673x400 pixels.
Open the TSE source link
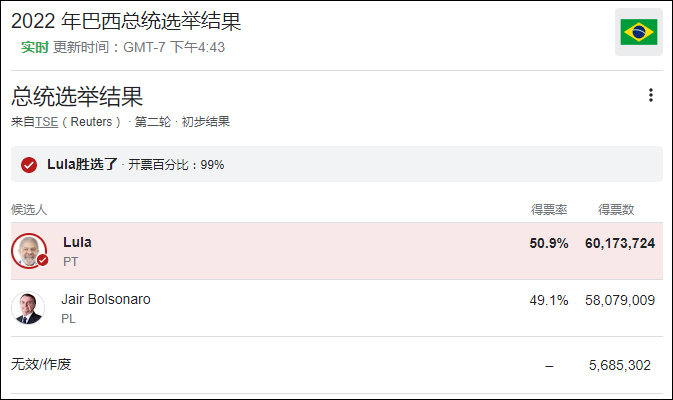click(x=46, y=122)
